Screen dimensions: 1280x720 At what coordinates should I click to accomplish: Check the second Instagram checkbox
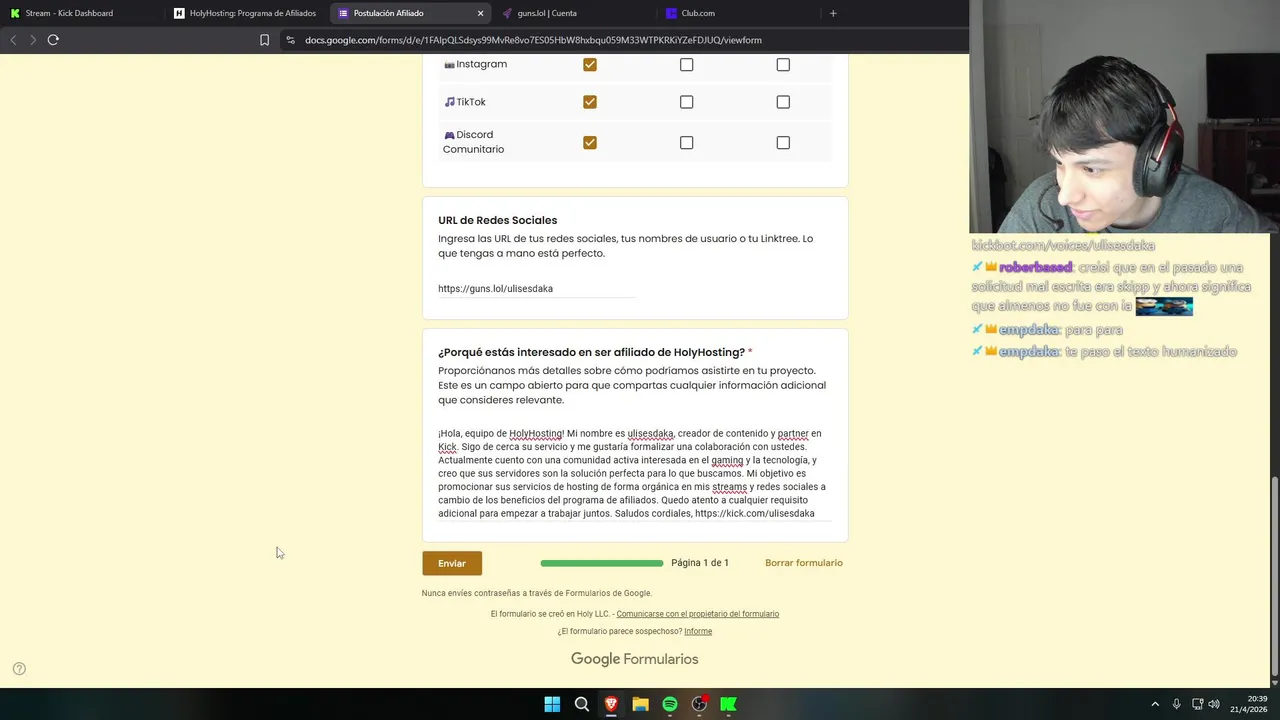click(686, 65)
